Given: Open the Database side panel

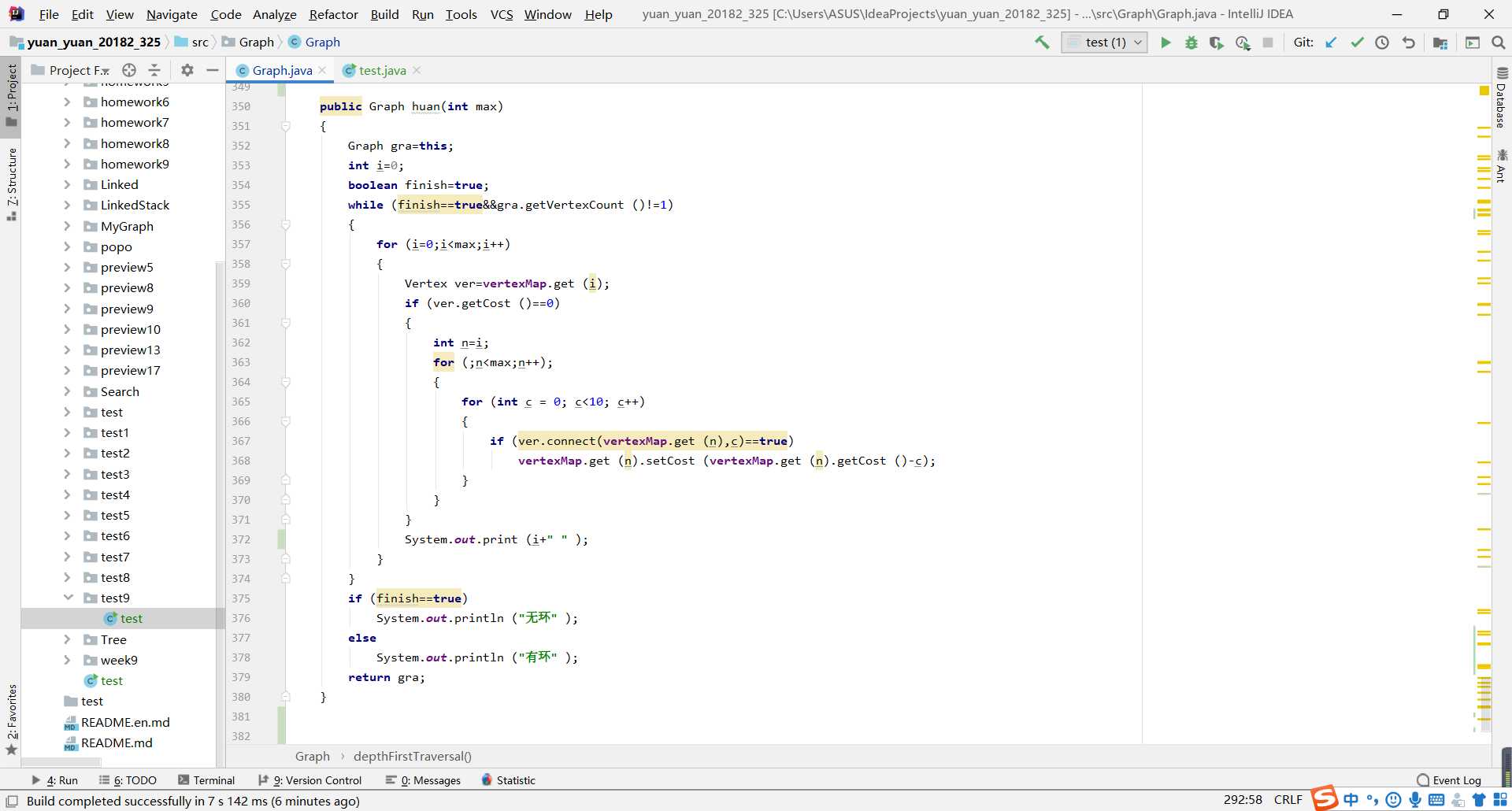Looking at the screenshot, I should 1501,98.
